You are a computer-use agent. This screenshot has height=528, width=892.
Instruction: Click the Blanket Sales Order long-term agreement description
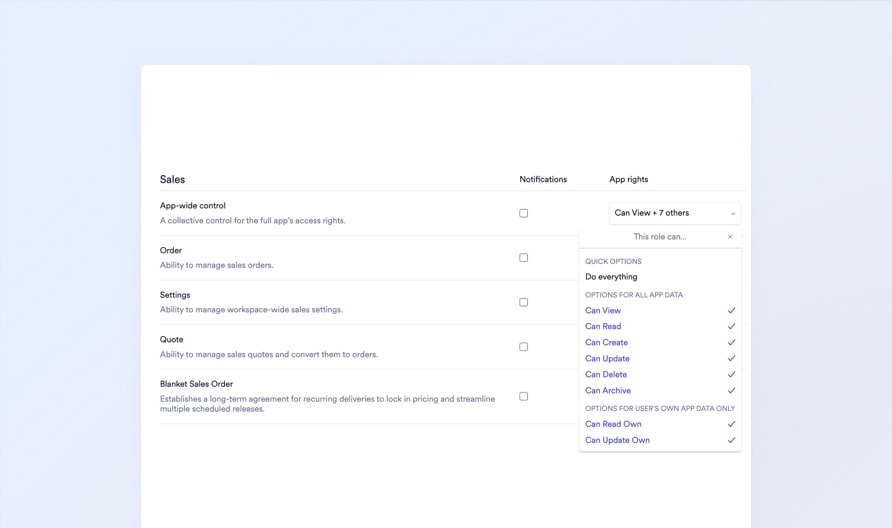pos(327,404)
